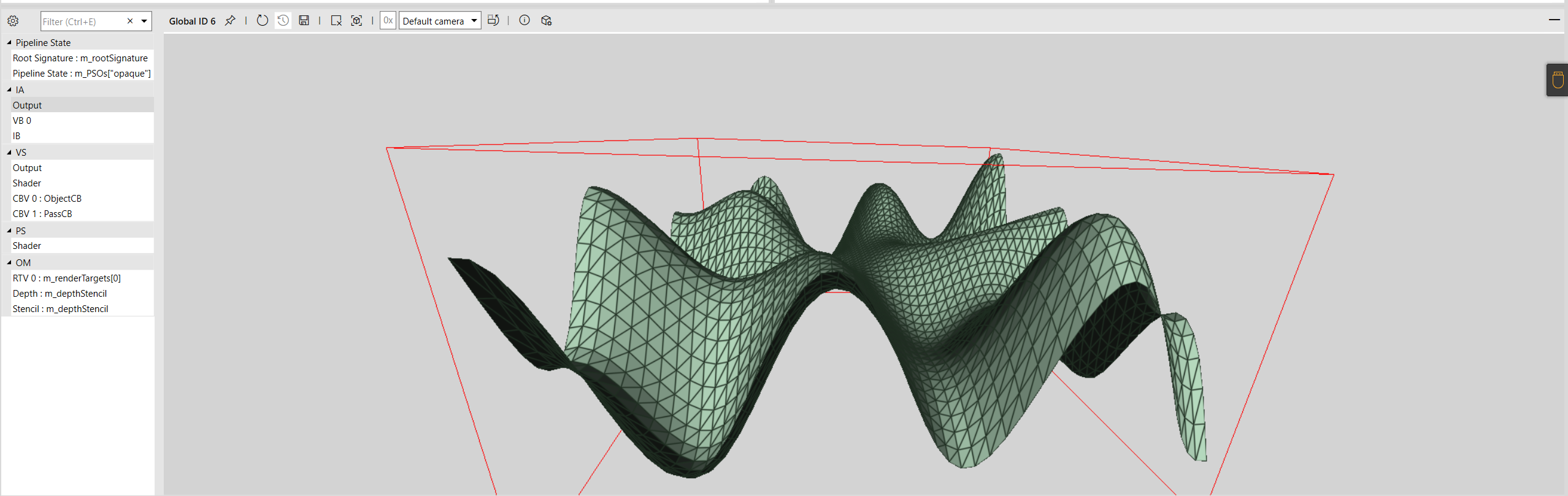
Task: Collapse the PS section
Action: 9,231
